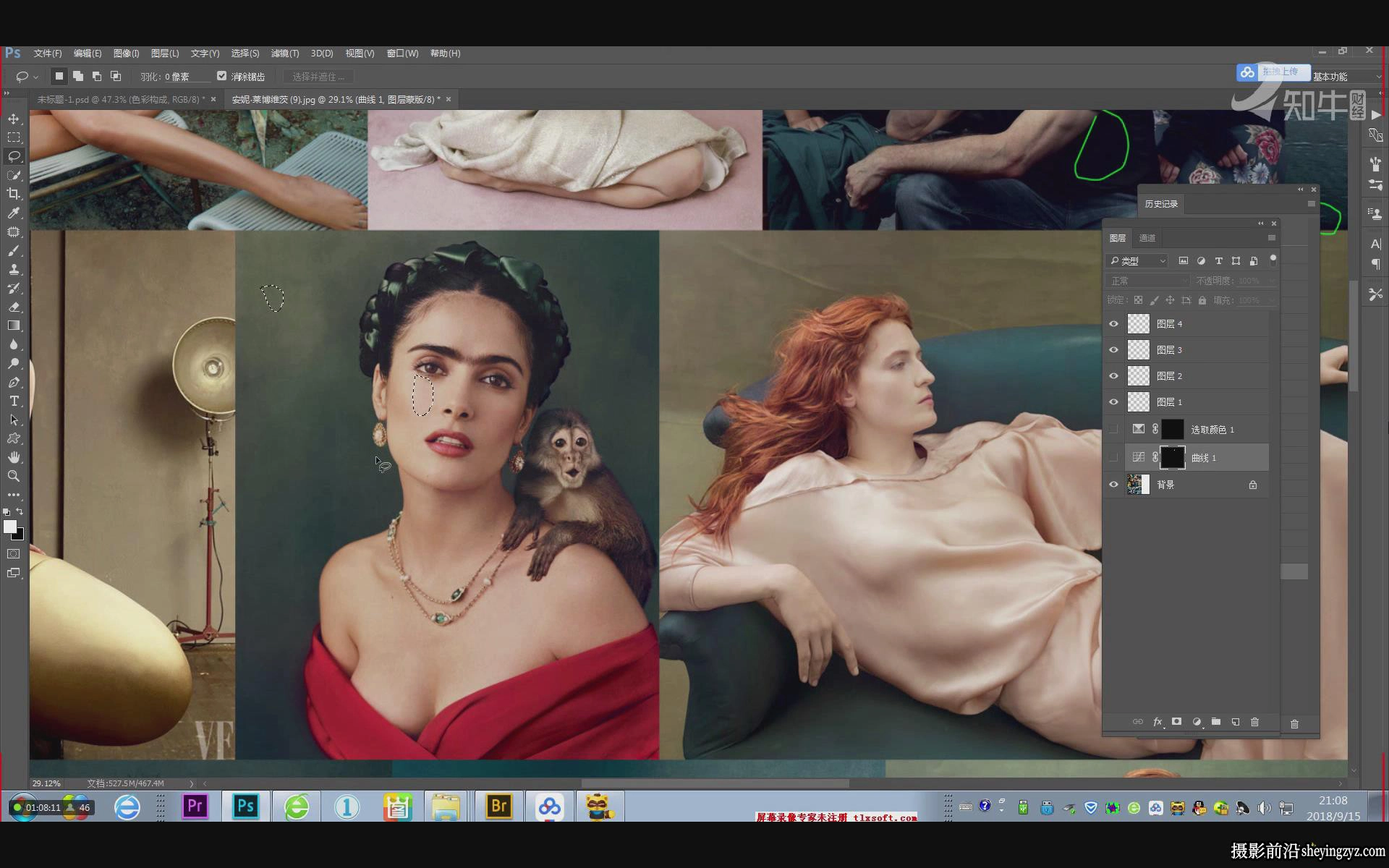1389x868 pixels.
Task: Open the layer filter 类型 dropdown
Action: (1137, 261)
